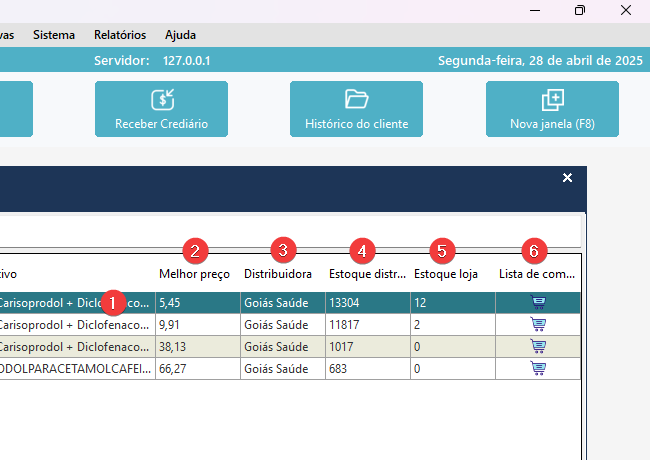Screen dimensions: 650x460
Task: Sort by Distribuidora column header
Action: (x=278, y=274)
